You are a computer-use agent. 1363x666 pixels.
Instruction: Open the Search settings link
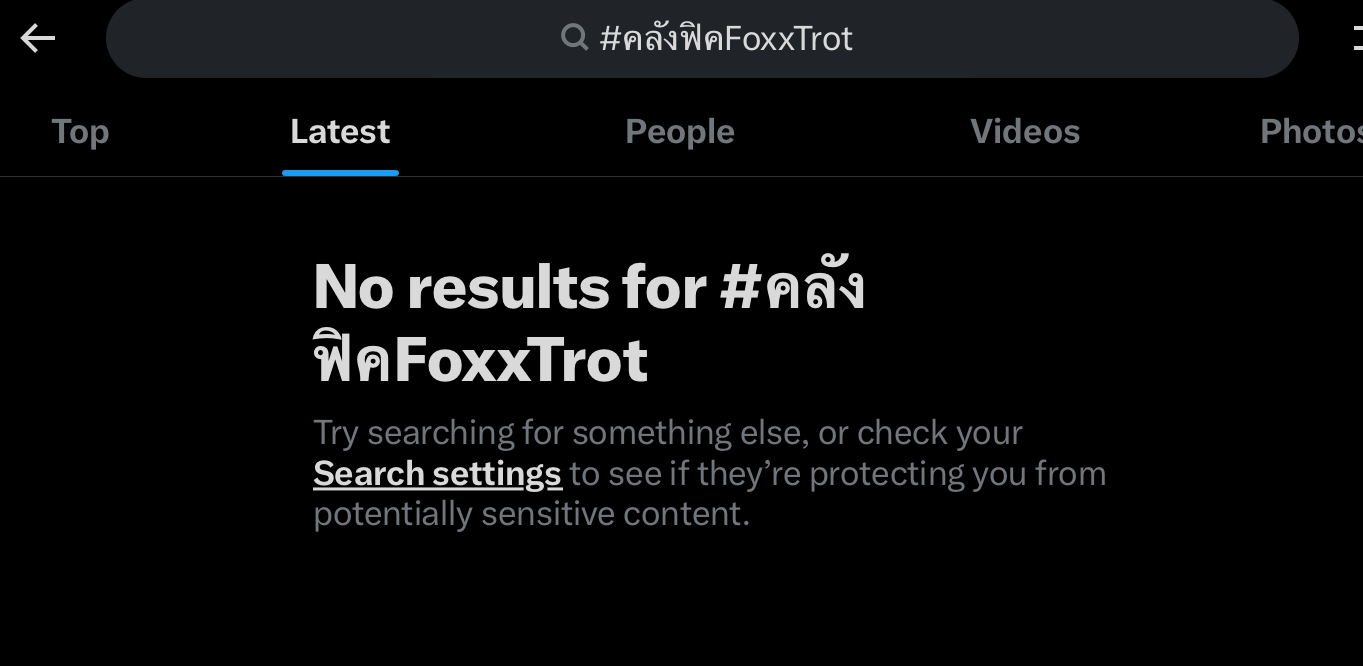click(437, 473)
